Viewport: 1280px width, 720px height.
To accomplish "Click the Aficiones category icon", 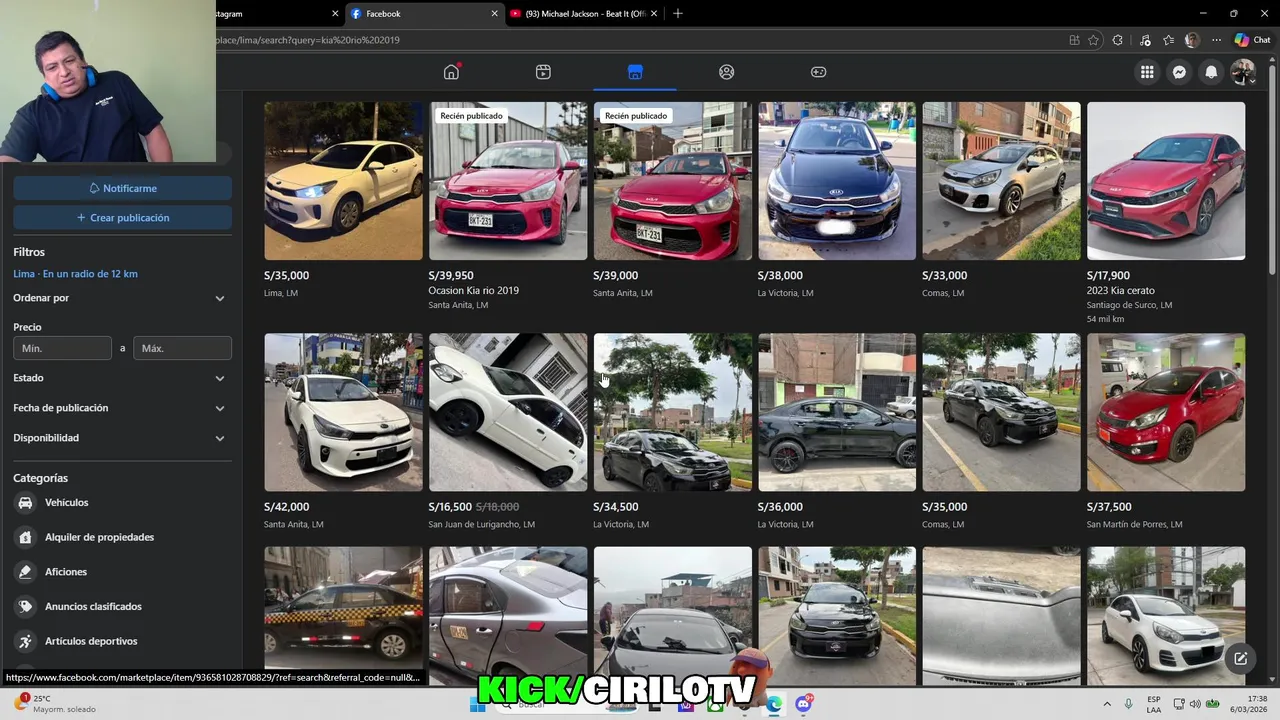I will (25, 572).
